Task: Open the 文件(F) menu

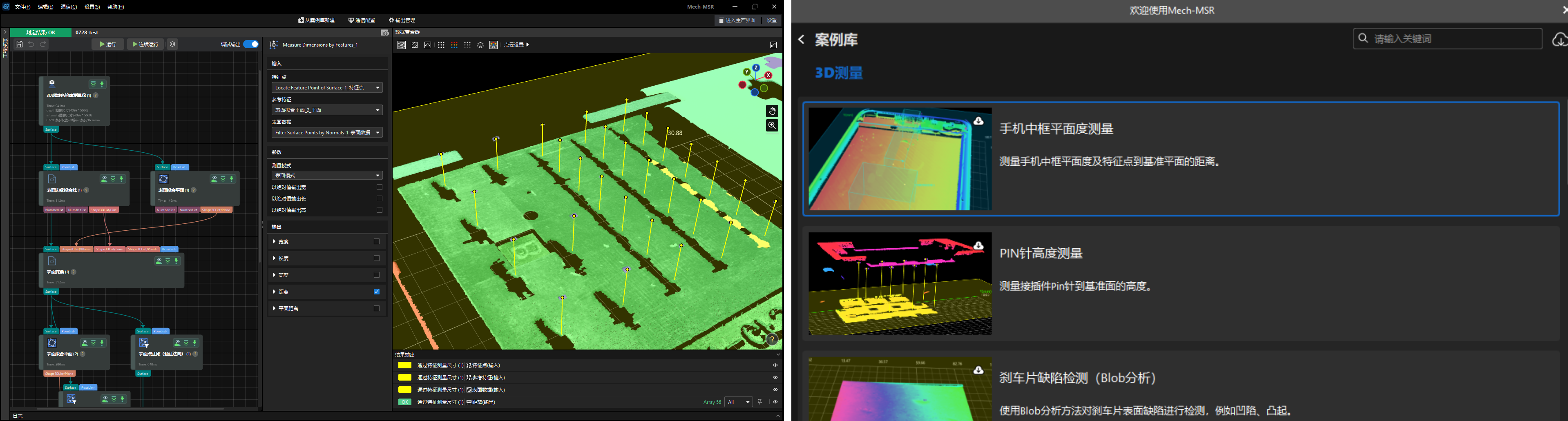Action: click(x=22, y=7)
